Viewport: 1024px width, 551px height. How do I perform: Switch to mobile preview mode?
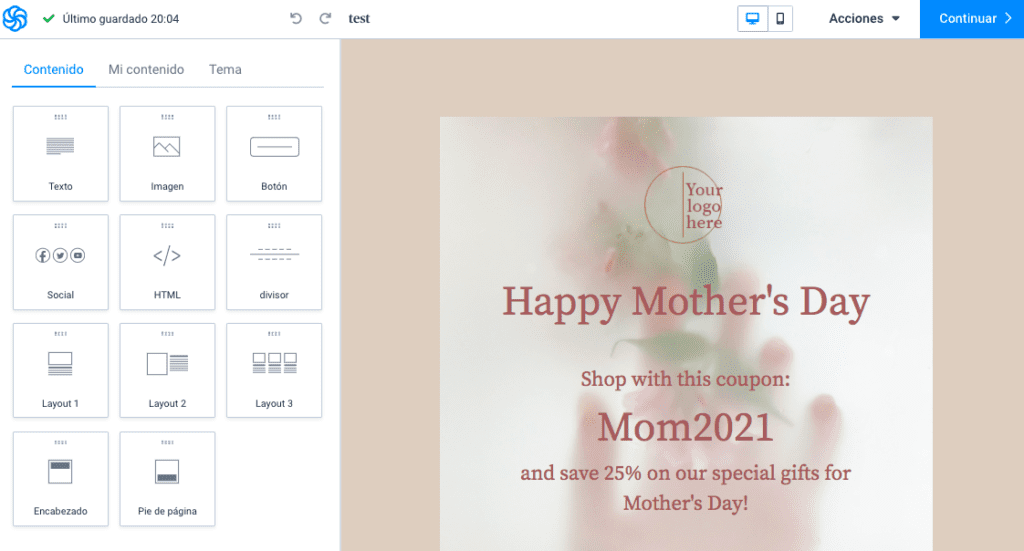pyautogui.click(x=780, y=18)
